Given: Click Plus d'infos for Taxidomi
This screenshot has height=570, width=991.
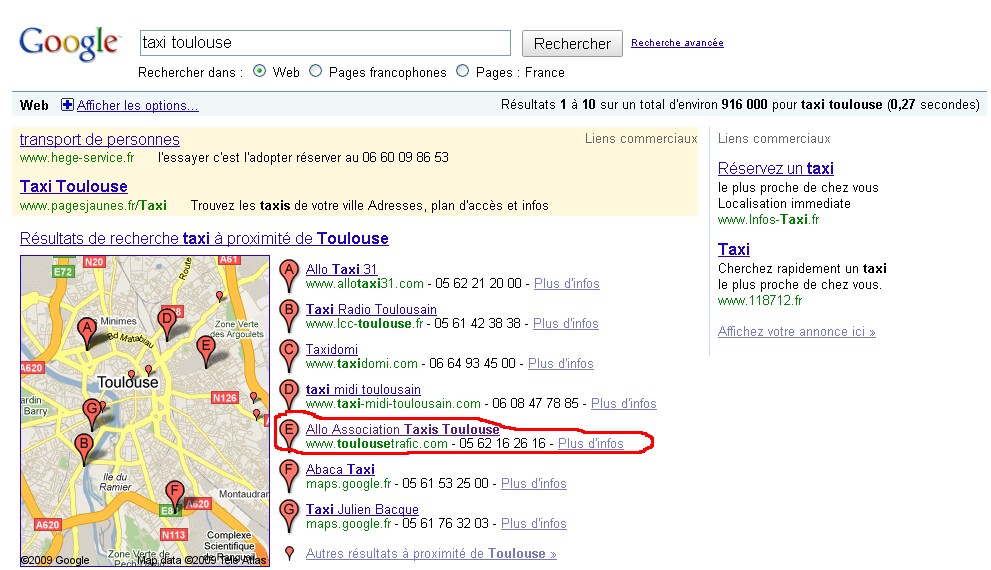Looking at the screenshot, I should click(561, 363).
